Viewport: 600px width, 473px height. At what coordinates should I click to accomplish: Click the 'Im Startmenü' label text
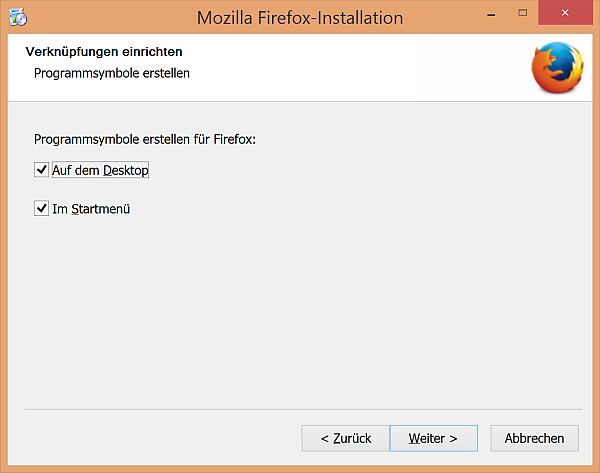91,209
